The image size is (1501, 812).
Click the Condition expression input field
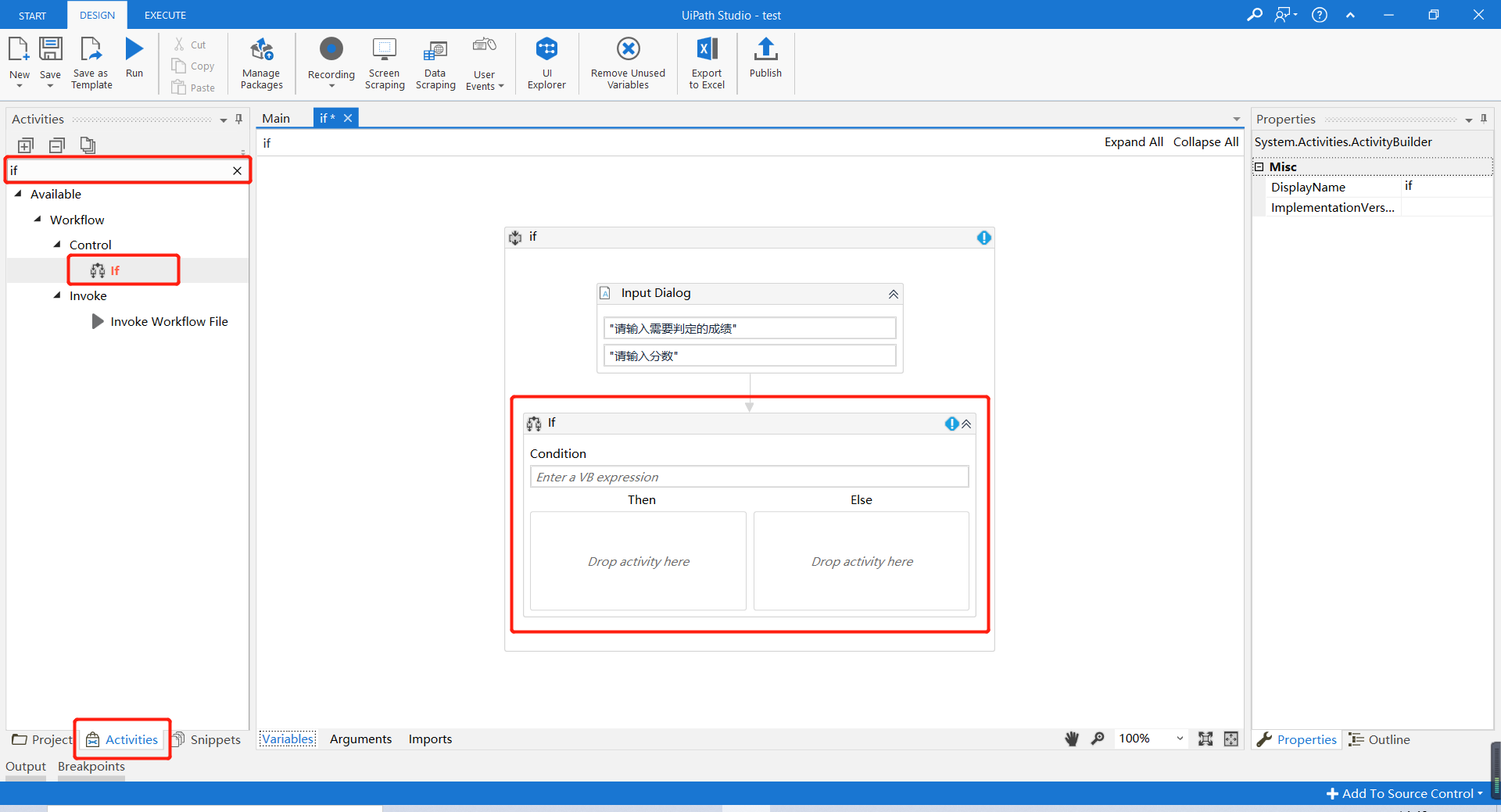[748, 476]
